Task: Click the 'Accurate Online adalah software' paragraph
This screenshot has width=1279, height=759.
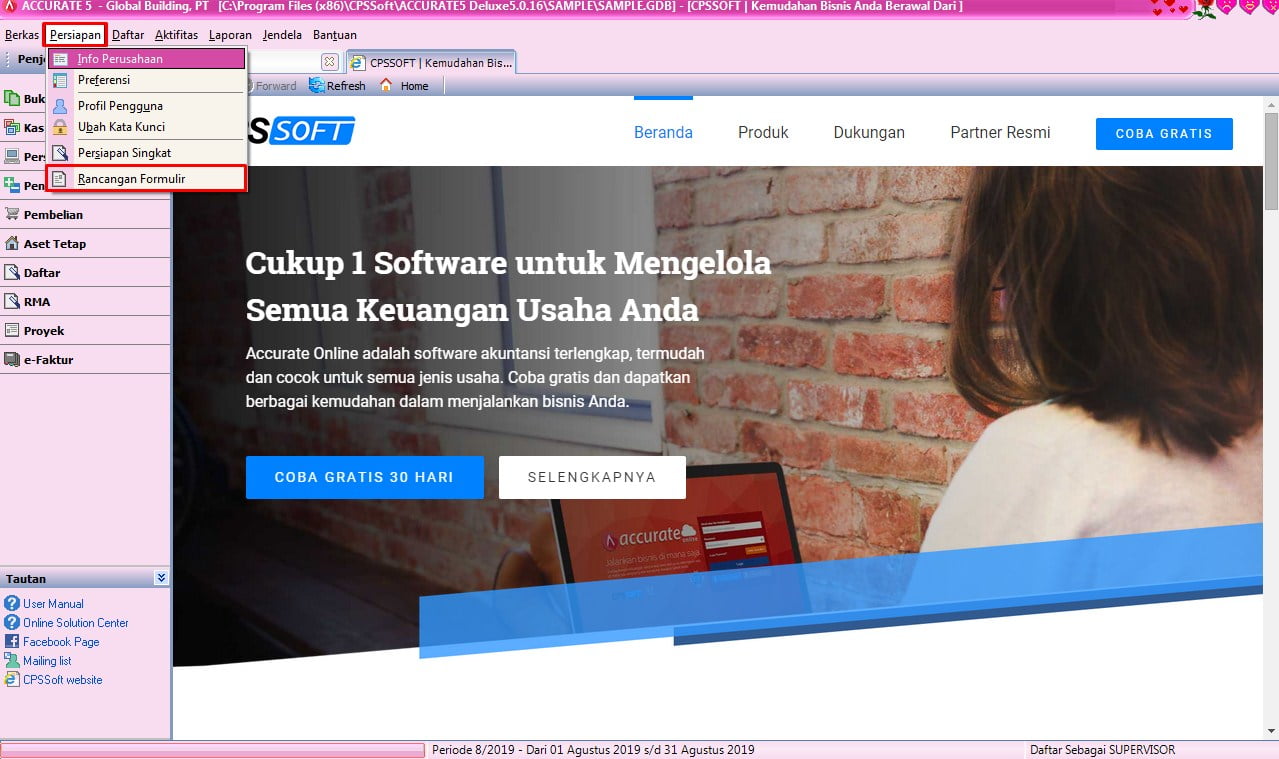Action: click(476, 378)
